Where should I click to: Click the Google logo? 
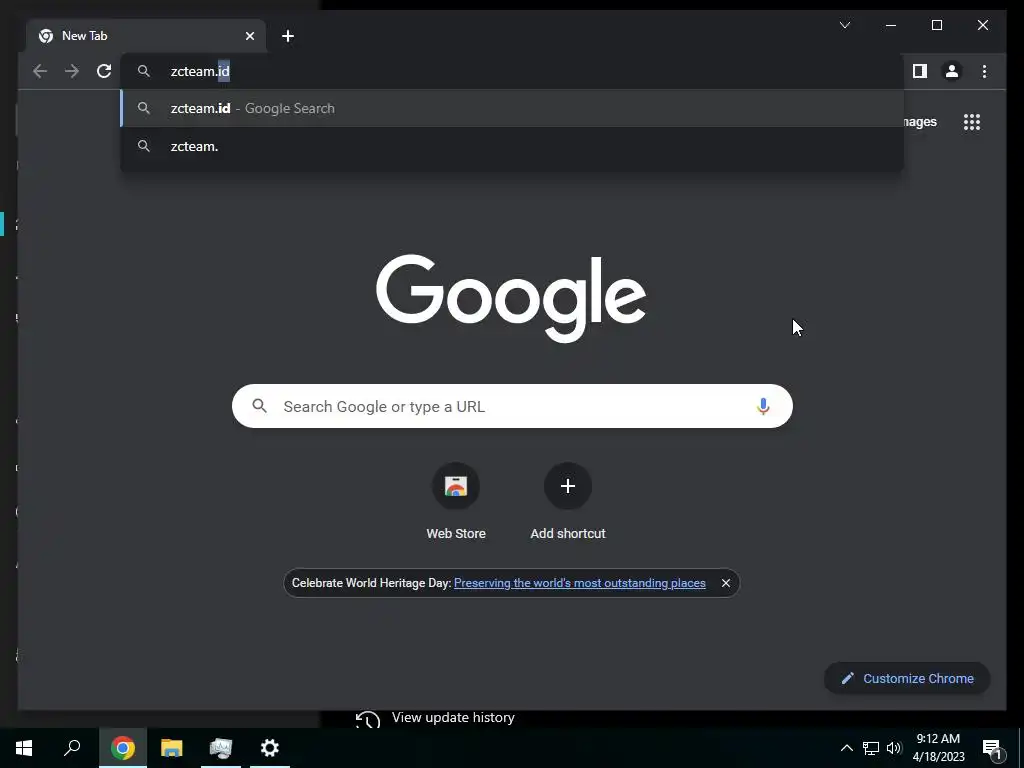pyautogui.click(x=511, y=298)
